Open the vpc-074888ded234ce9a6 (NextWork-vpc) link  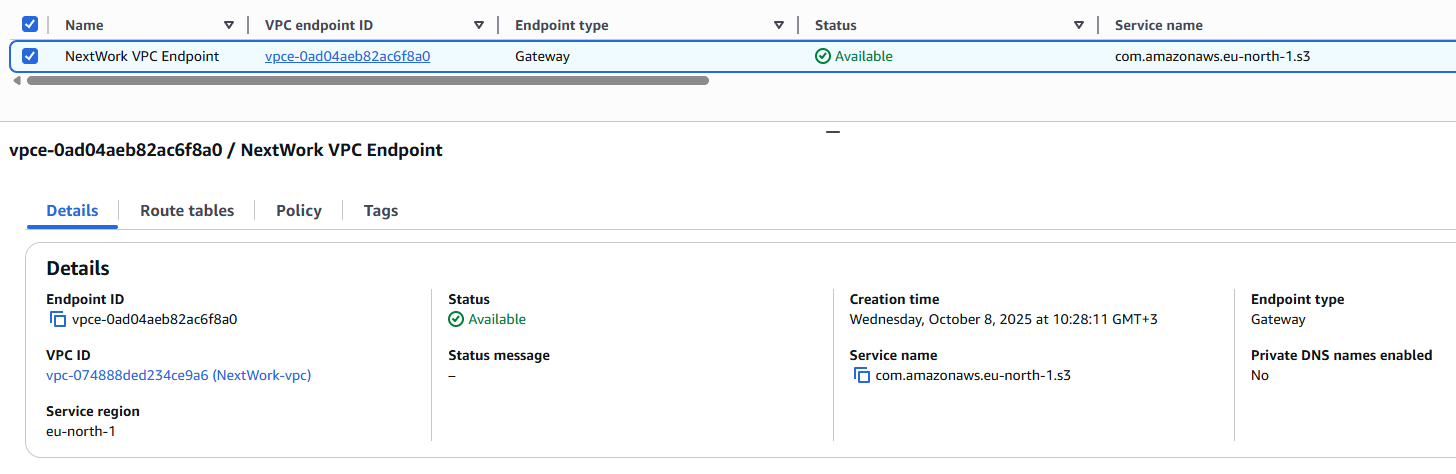click(179, 376)
